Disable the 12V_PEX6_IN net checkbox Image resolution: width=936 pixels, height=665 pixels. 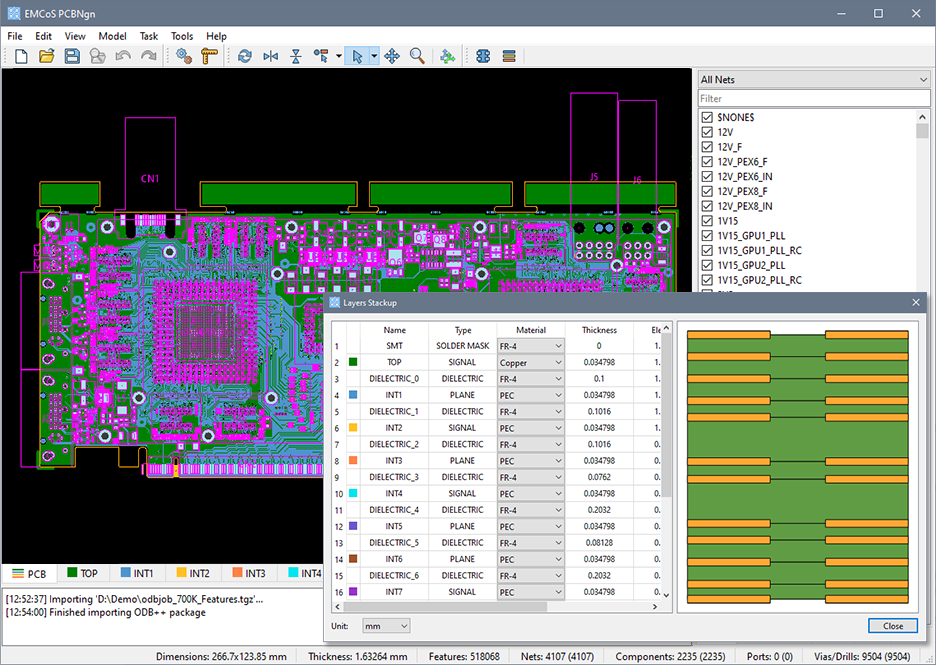pos(707,177)
